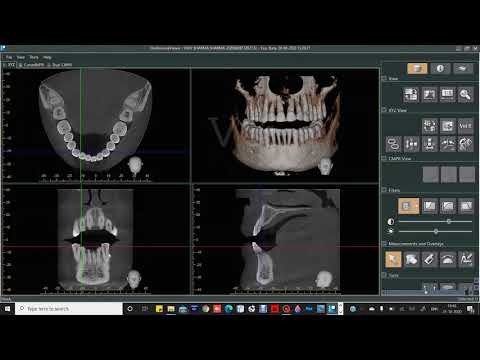Open the Help menu
This screenshot has width=480, height=360.
click(x=47, y=57)
